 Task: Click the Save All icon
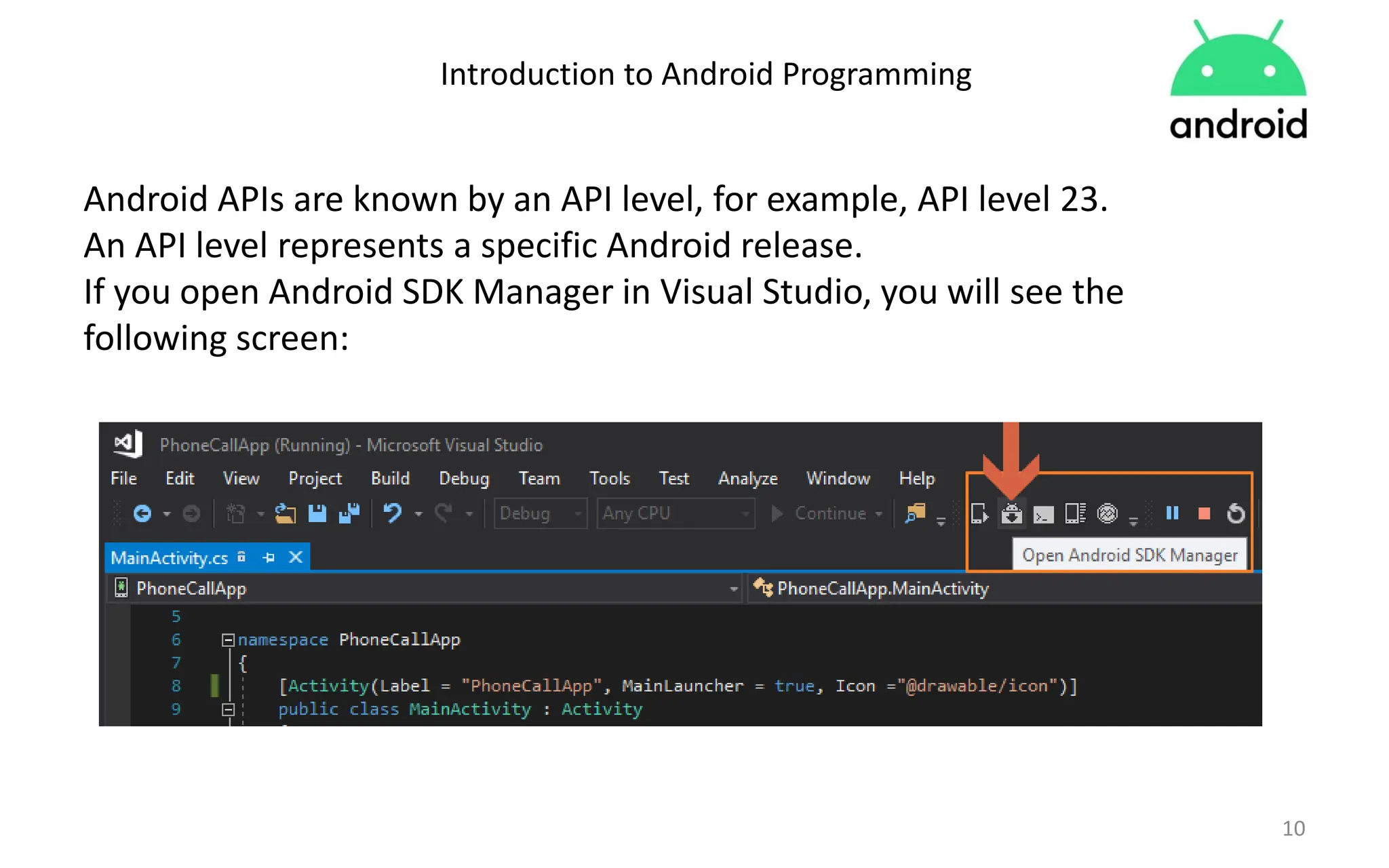coord(349,514)
